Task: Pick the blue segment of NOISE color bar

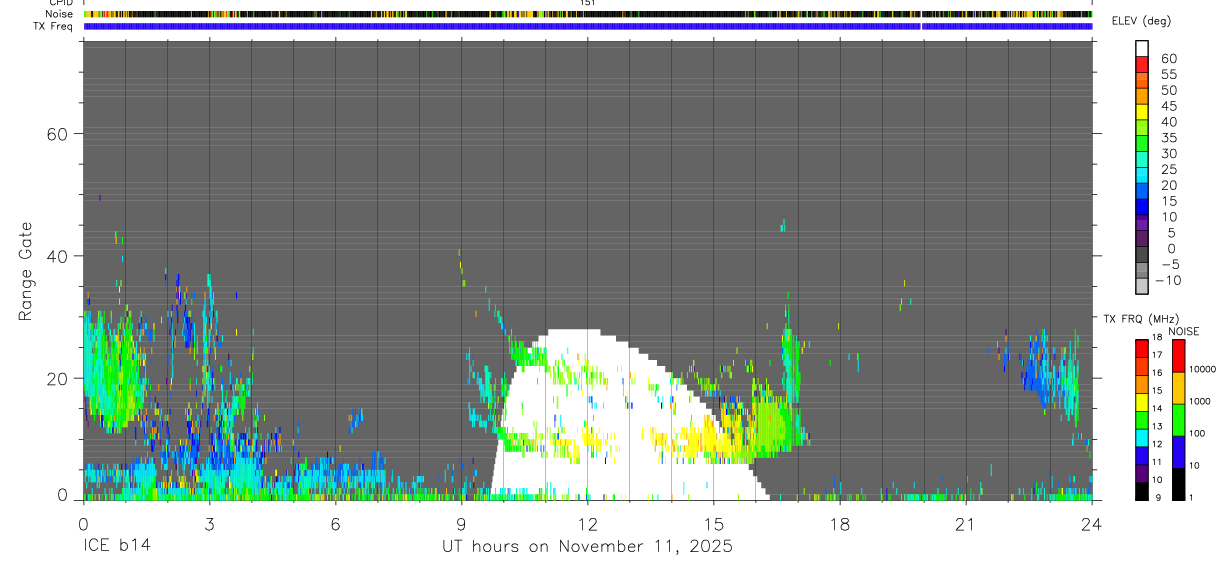Action: [1178, 451]
